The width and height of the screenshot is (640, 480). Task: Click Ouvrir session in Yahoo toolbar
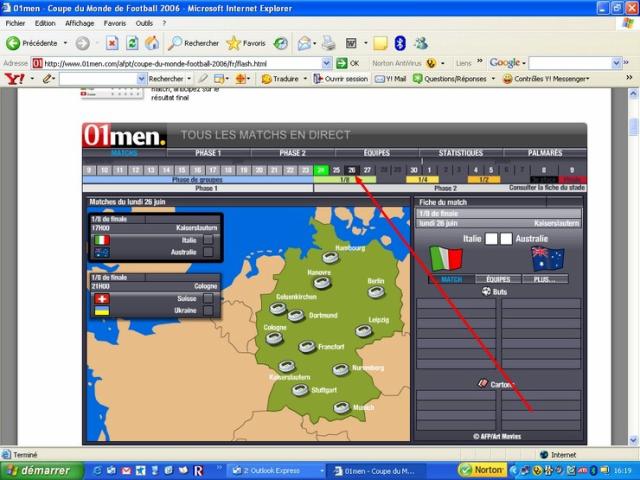(340, 79)
